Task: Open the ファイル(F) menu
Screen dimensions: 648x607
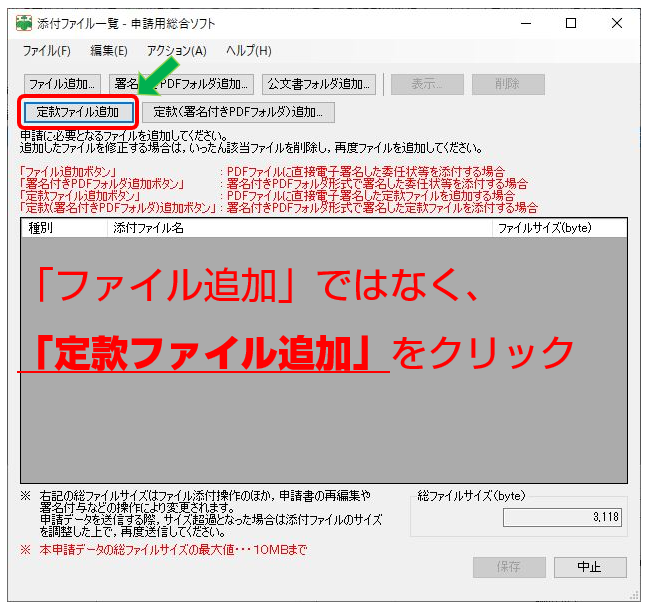Action: pos(46,51)
